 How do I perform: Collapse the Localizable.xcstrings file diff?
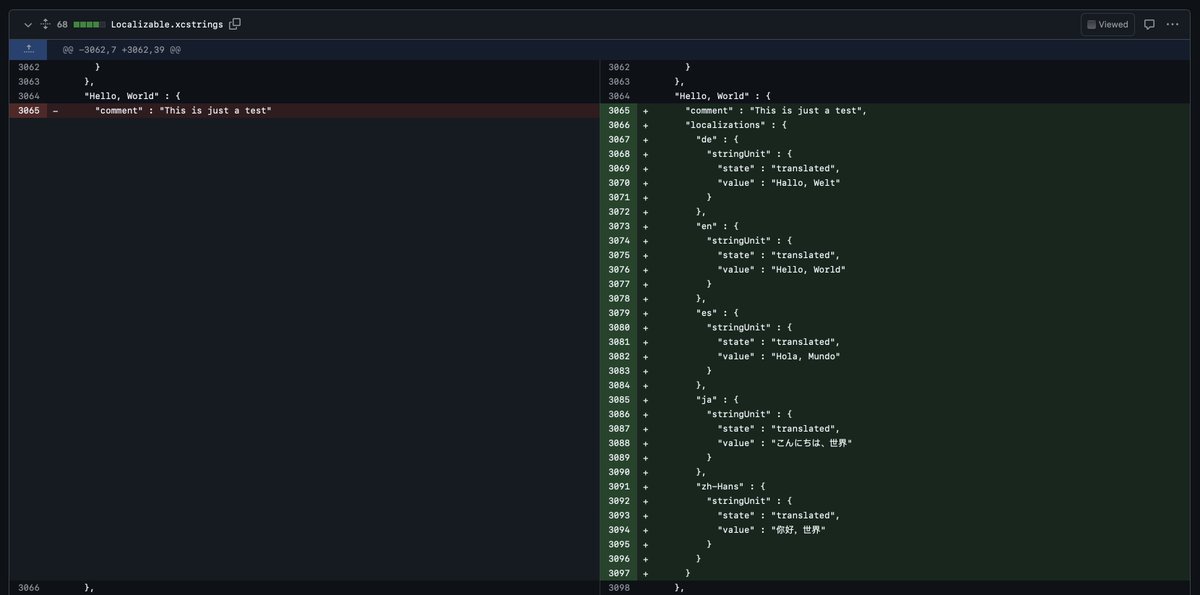[28, 24]
